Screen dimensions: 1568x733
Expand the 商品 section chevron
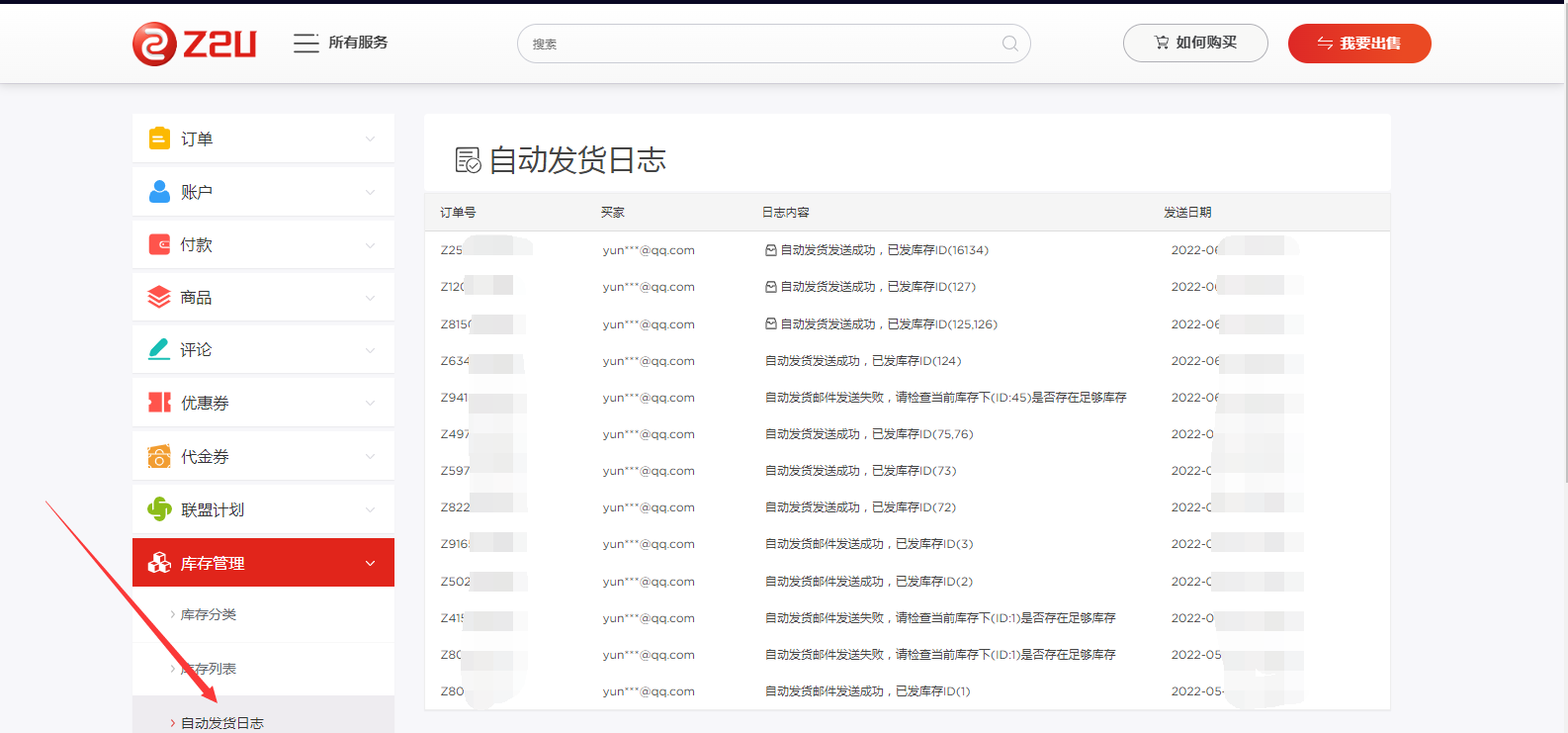[x=370, y=298]
